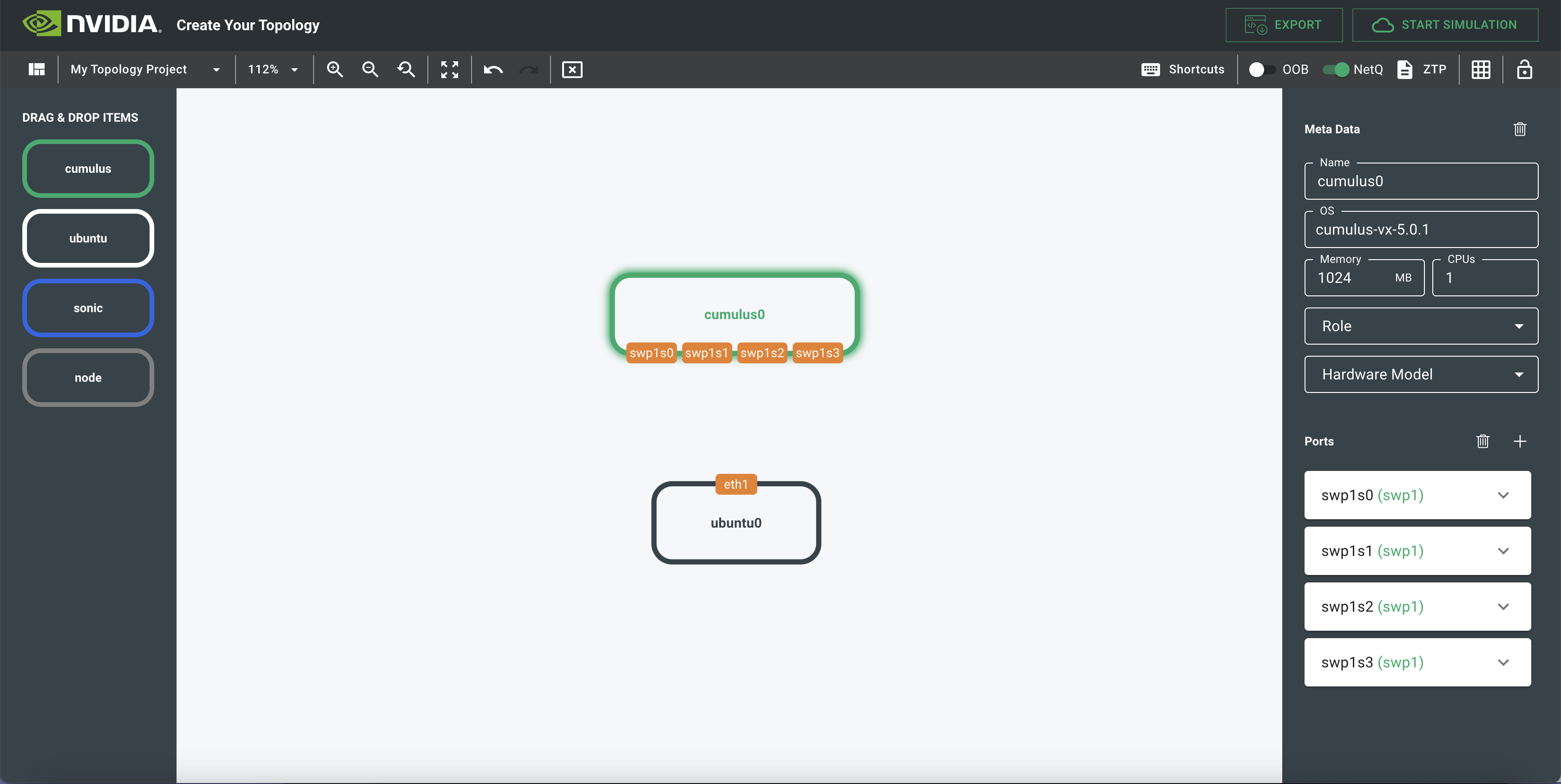Click the zoom in magnifier icon

pyautogui.click(x=334, y=70)
